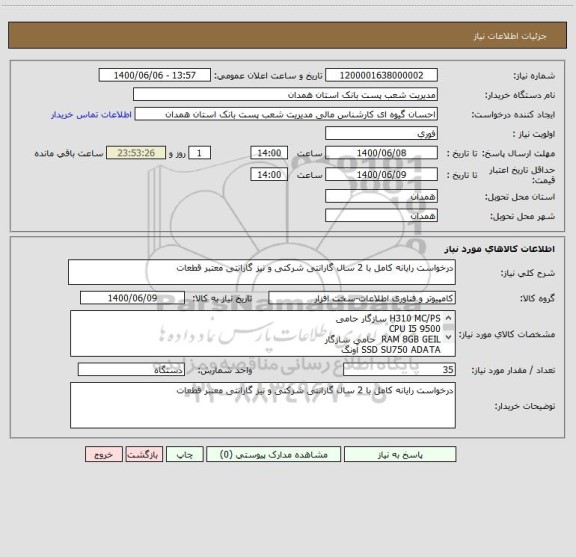576x557 pixels.
Task: Click label ساعت باقی مانده
Action: (x=69, y=154)
